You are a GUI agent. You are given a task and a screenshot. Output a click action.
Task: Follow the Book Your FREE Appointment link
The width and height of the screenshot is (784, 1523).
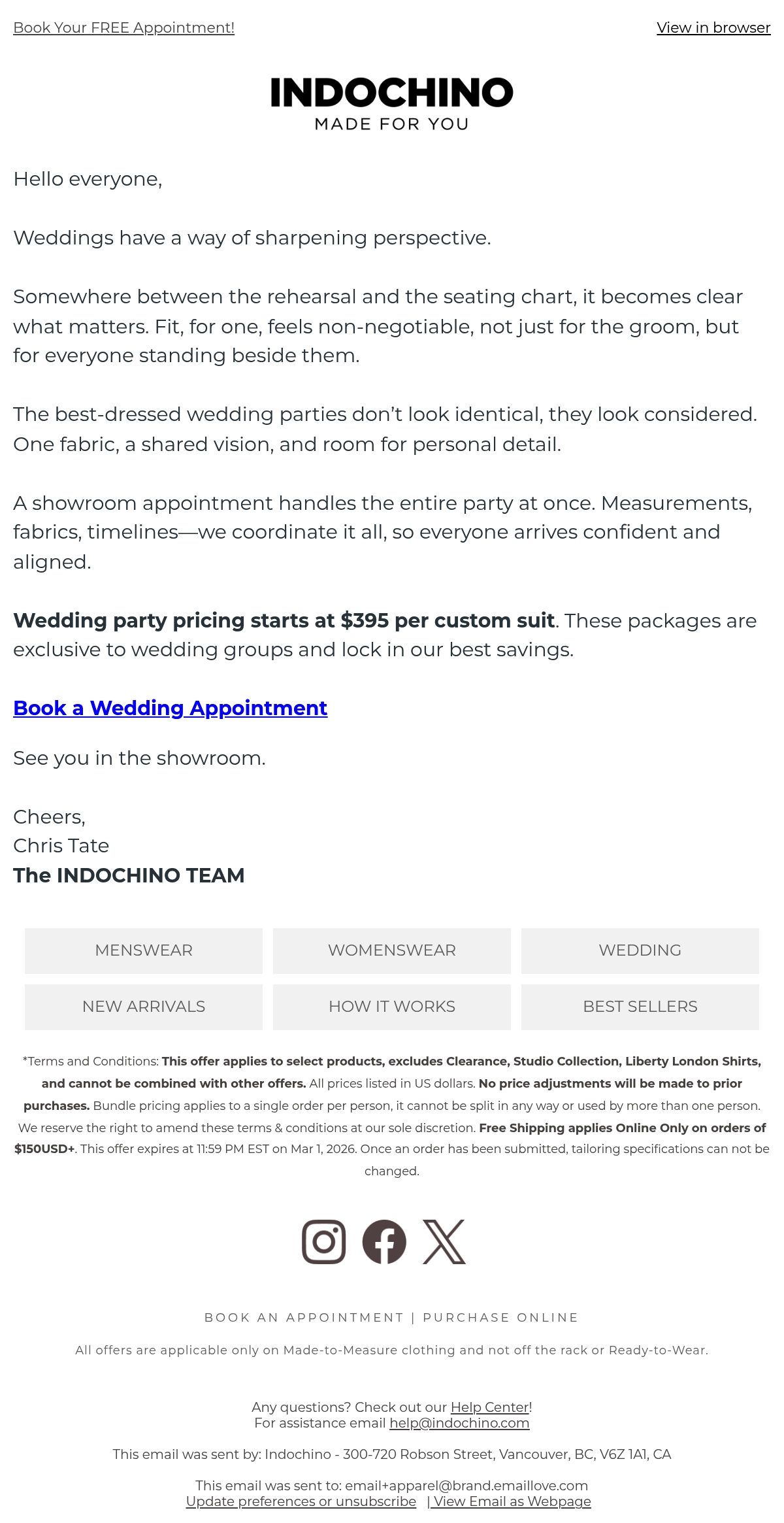123,27
